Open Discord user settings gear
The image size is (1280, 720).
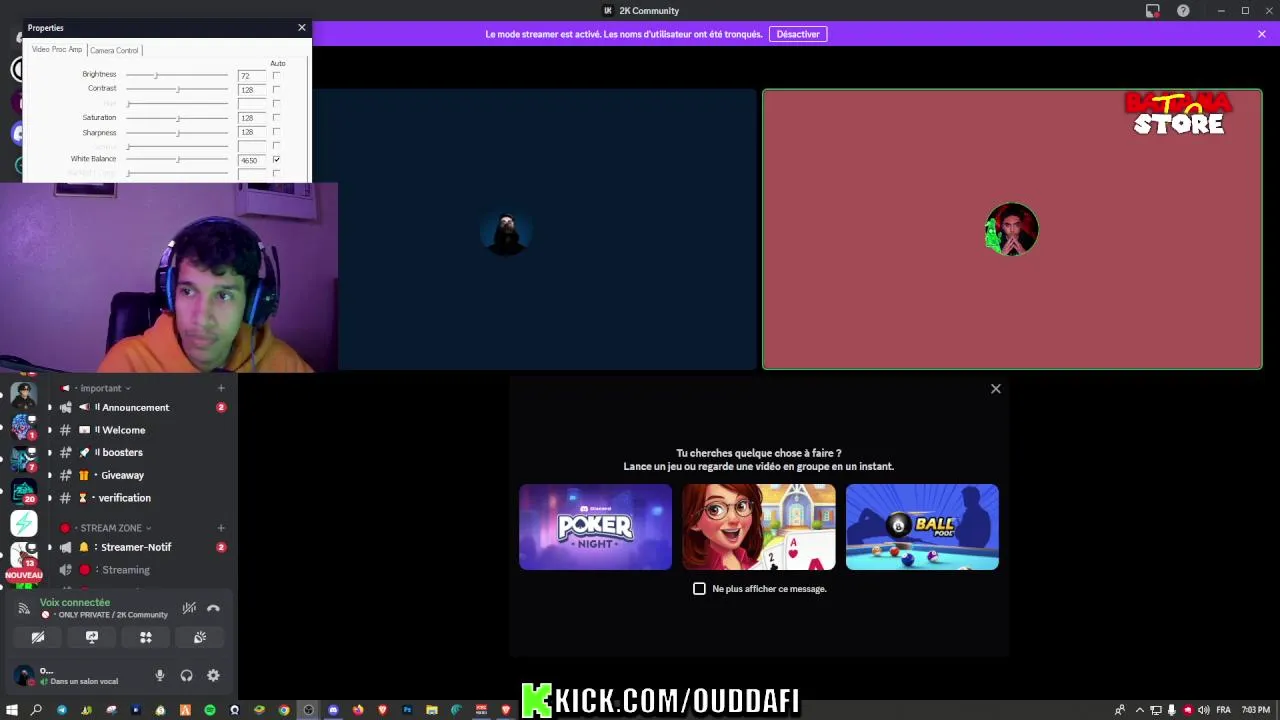pyautogui.click(x=213, y=676)
